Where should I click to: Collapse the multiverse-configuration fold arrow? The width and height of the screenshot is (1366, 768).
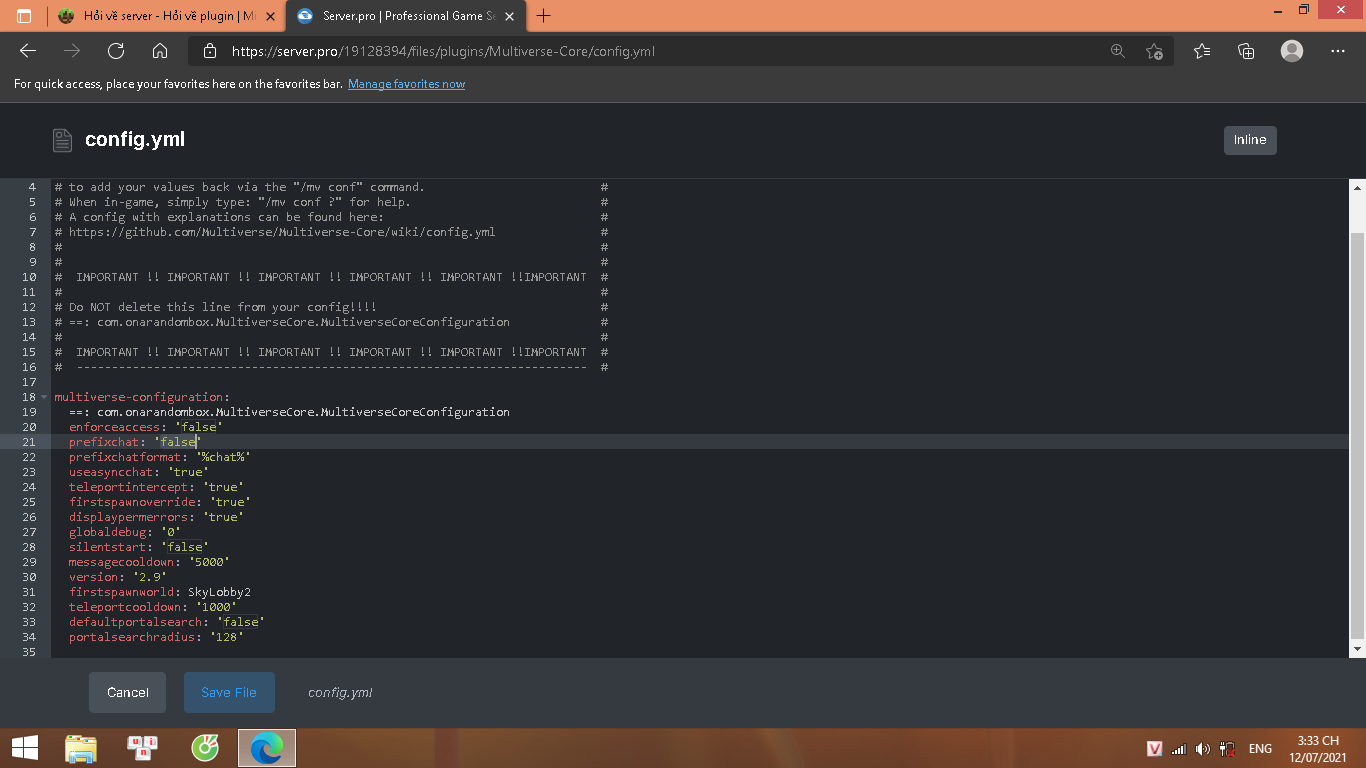coord(44,397)
